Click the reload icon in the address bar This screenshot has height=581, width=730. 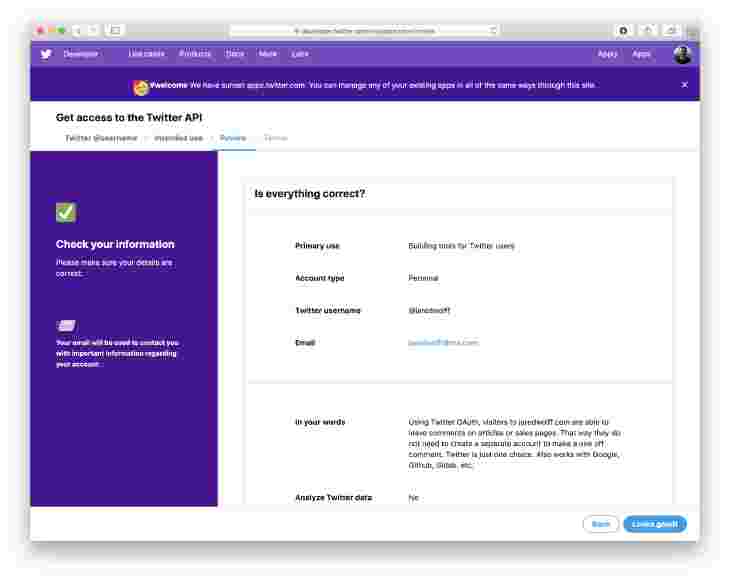tap(493, 31)
